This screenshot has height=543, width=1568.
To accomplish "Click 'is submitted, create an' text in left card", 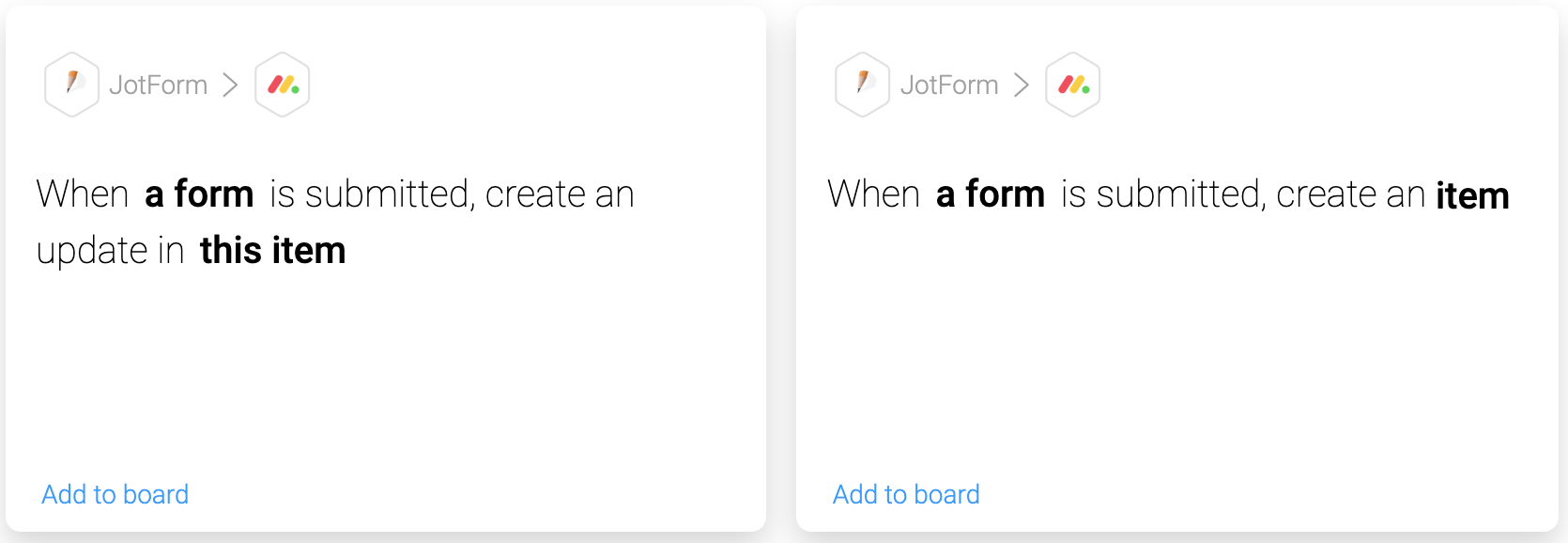I will point(453,194).
